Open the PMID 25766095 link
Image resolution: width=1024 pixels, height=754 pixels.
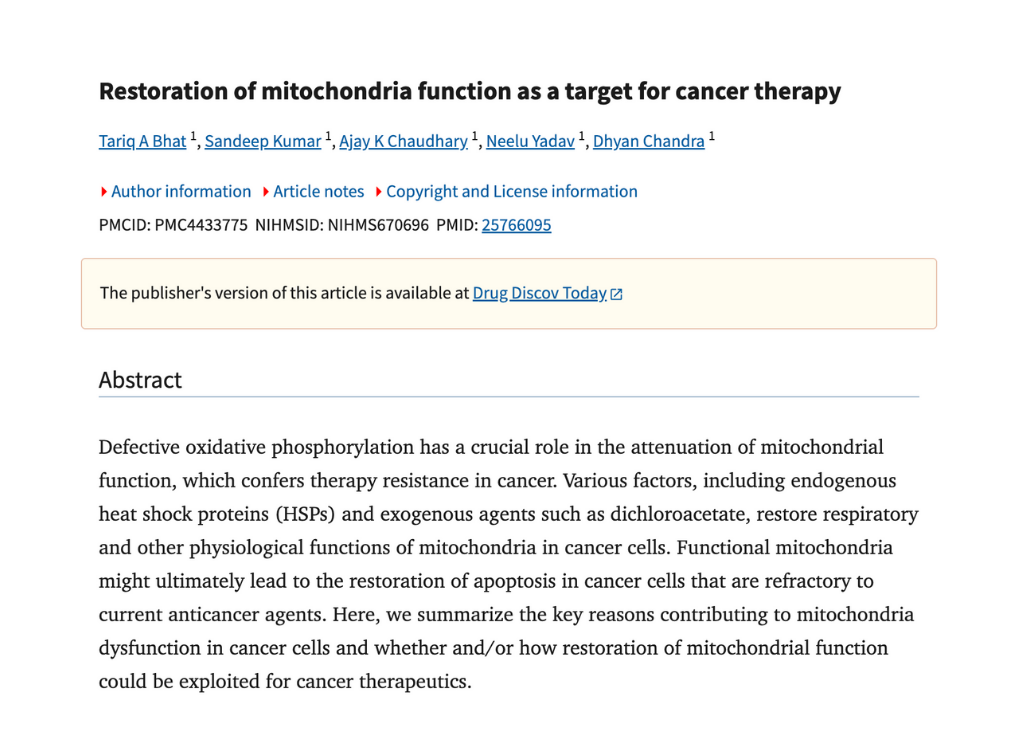point(516,225)
